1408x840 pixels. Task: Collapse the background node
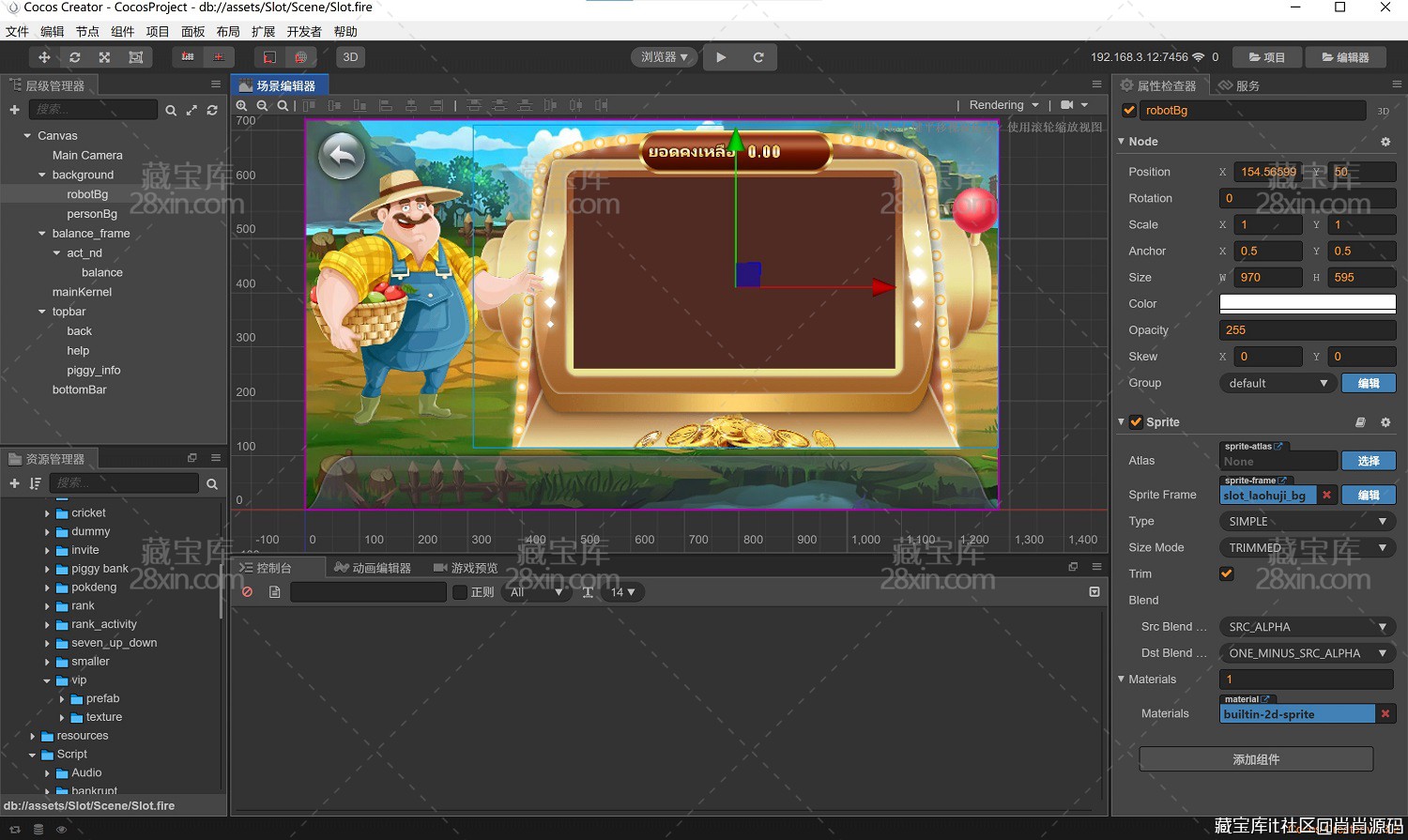(42, 176)
